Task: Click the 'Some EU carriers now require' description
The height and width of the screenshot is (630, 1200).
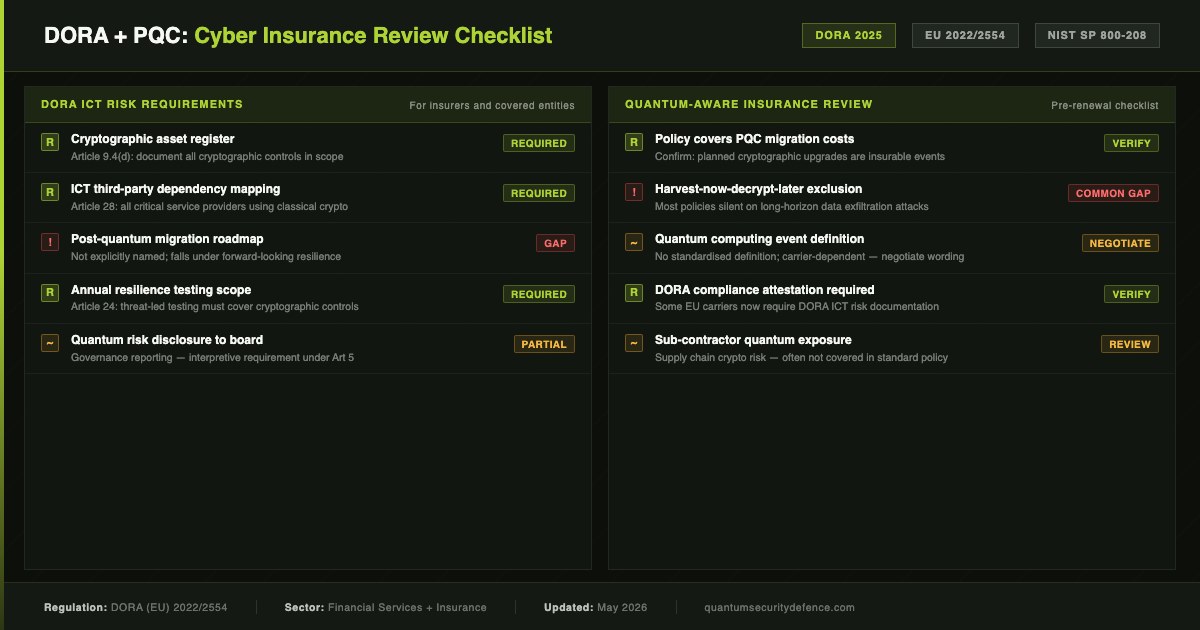Action: (797, 307)
